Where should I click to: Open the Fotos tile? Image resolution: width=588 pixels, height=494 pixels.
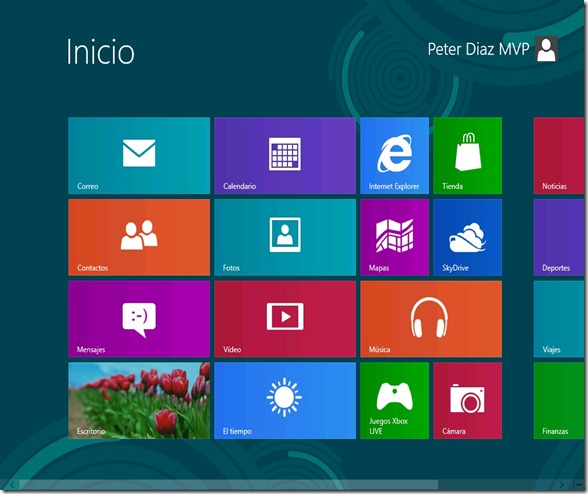285,237
